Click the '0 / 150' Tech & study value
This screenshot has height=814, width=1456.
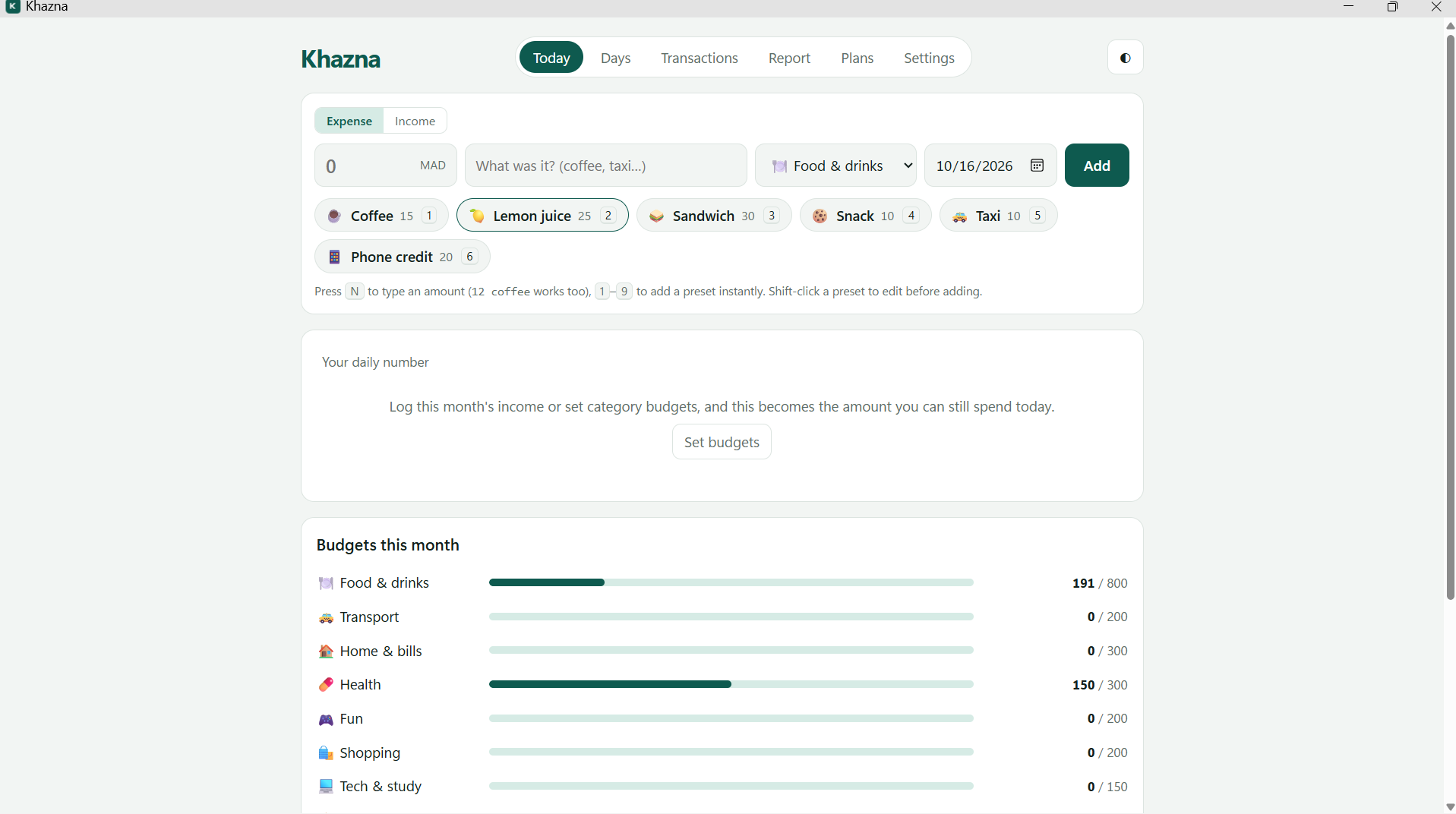[x=1107, y=787]
